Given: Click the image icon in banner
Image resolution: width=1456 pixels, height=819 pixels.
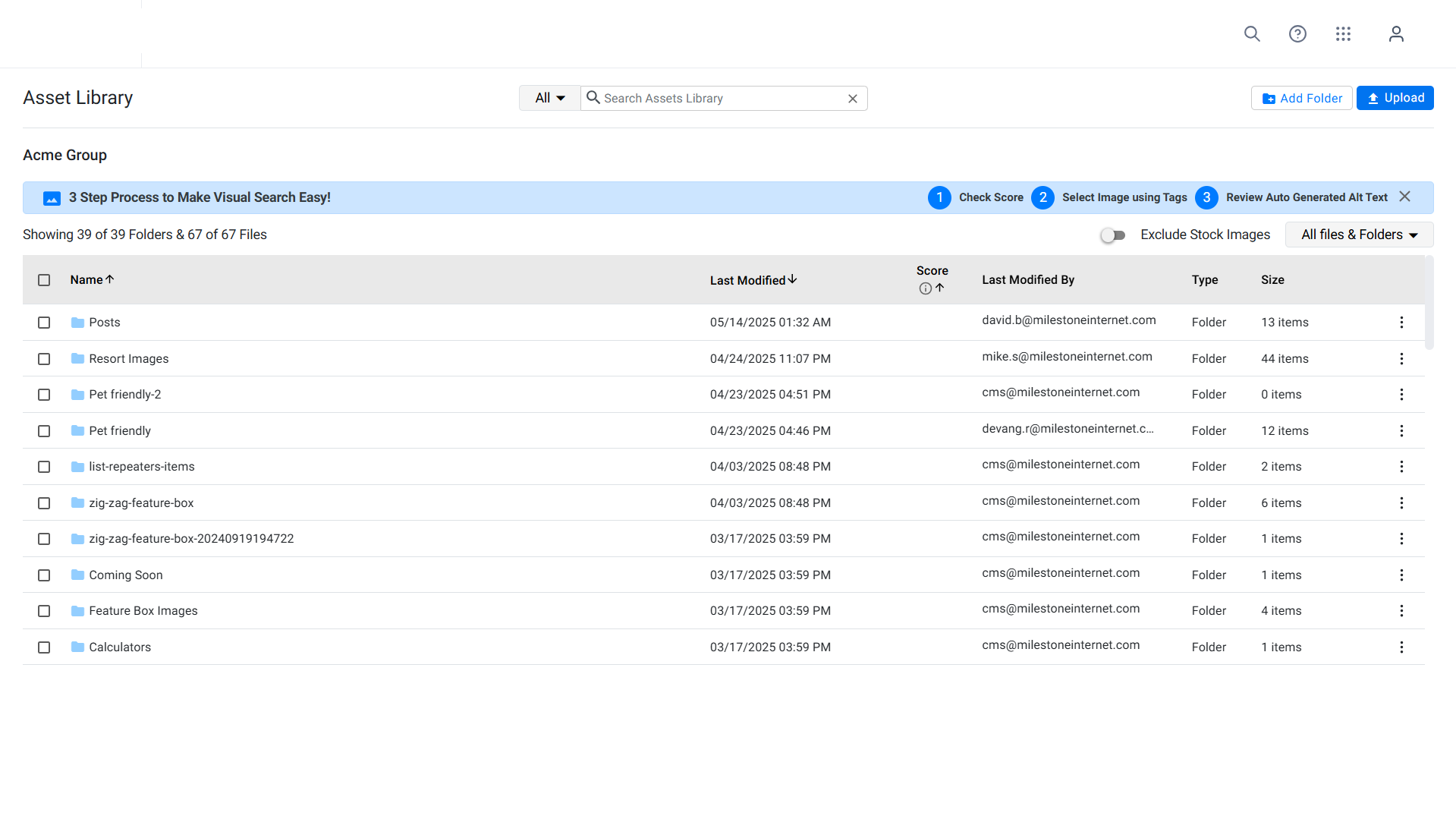Looking at the screenshot, I should click(x=52, y=198).
